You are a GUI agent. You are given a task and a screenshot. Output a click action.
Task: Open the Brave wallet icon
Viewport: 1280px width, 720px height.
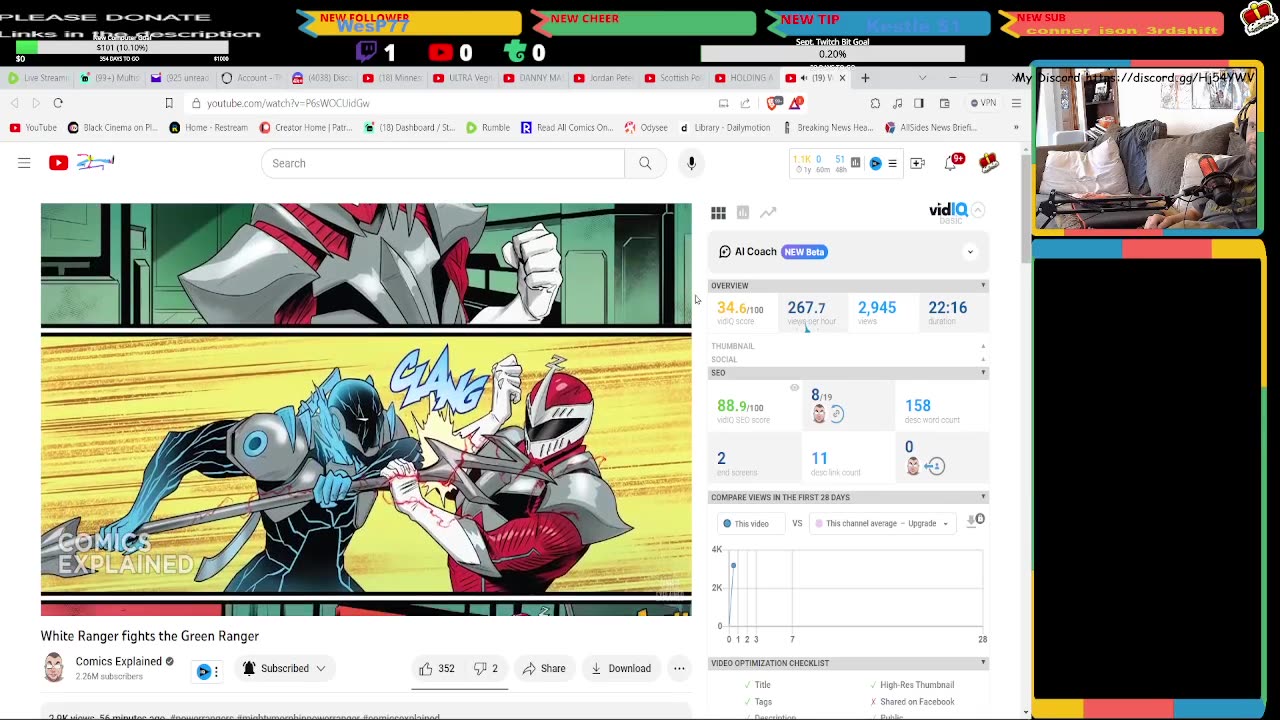944,103
